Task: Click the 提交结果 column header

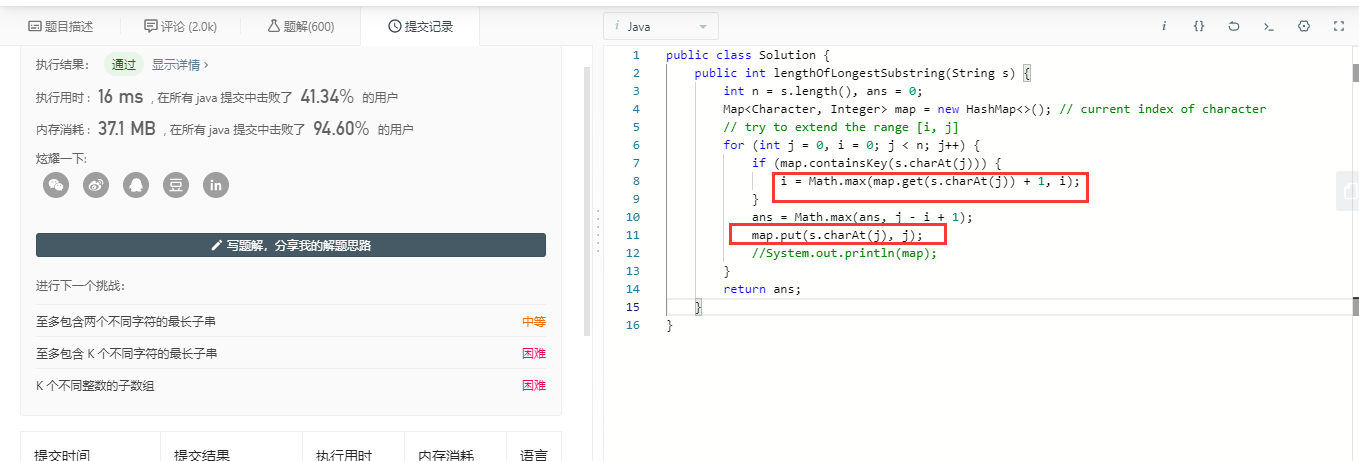Action: pyautogui.click(x=202, y=456)
